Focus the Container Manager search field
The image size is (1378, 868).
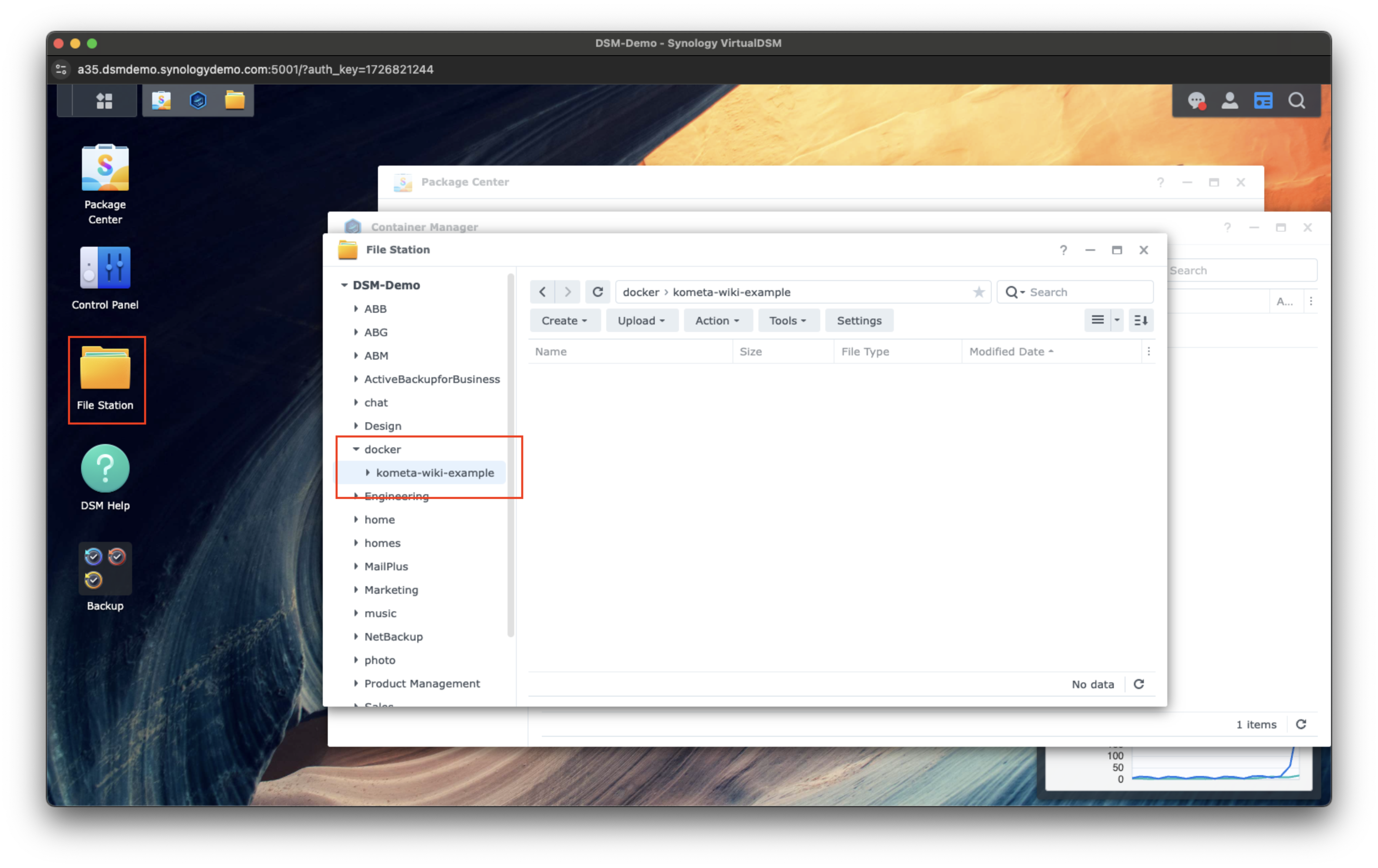(1242, 271)
